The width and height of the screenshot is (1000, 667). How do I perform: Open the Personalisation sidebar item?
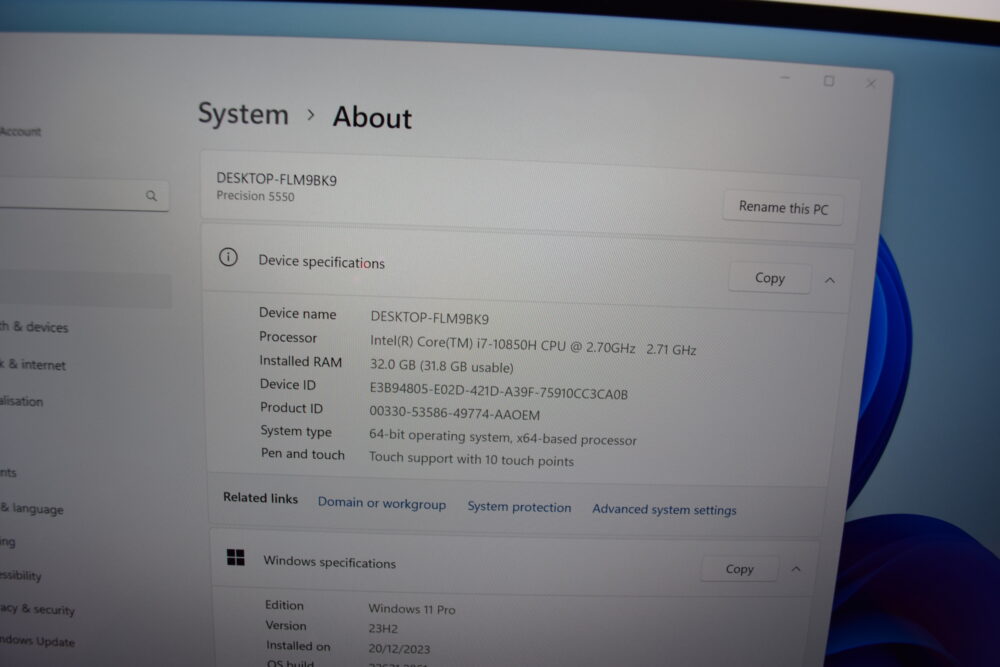pos(22,402)
